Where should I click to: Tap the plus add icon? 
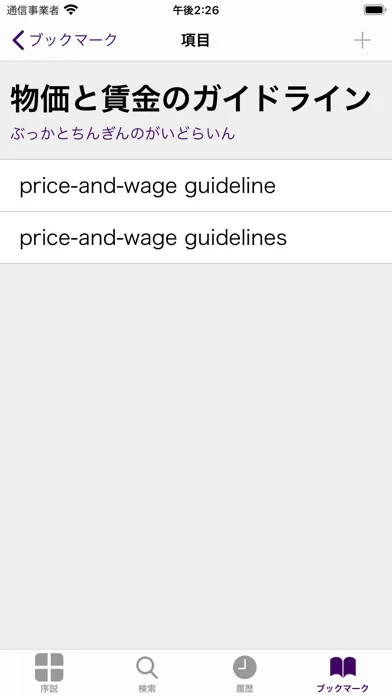[362, 41]
